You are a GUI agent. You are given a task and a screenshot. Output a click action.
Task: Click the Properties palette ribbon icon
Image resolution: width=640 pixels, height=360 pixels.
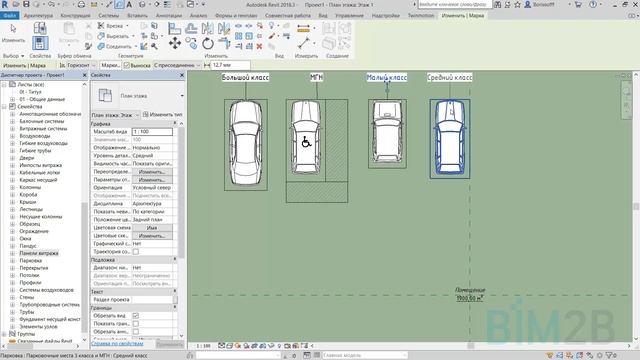[x=40, y=43]
